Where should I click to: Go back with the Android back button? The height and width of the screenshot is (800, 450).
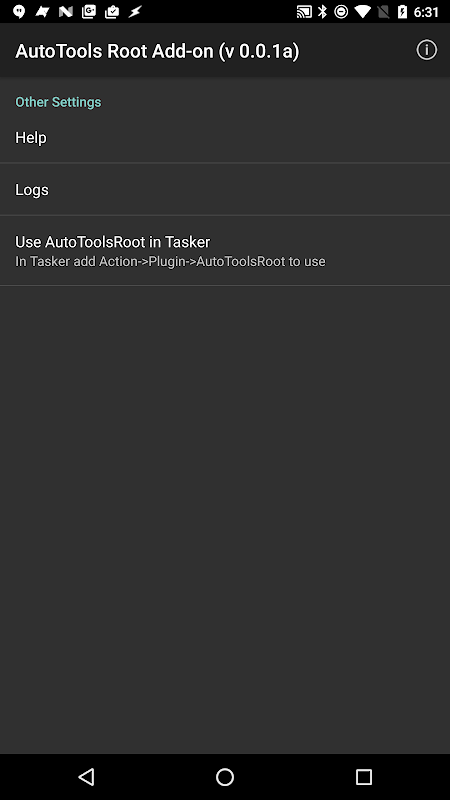[86, 777]
